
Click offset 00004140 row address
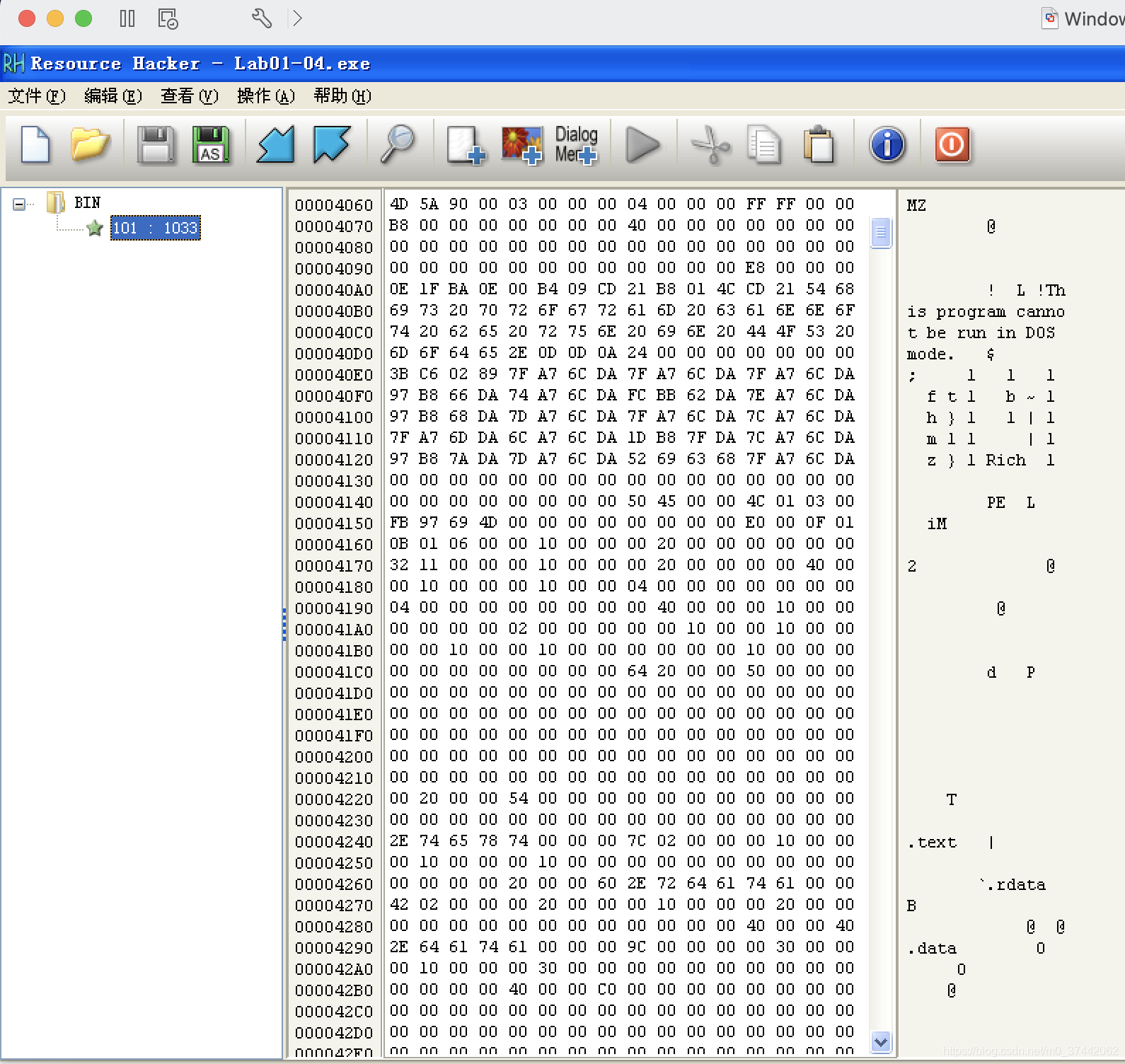(334, 502)
